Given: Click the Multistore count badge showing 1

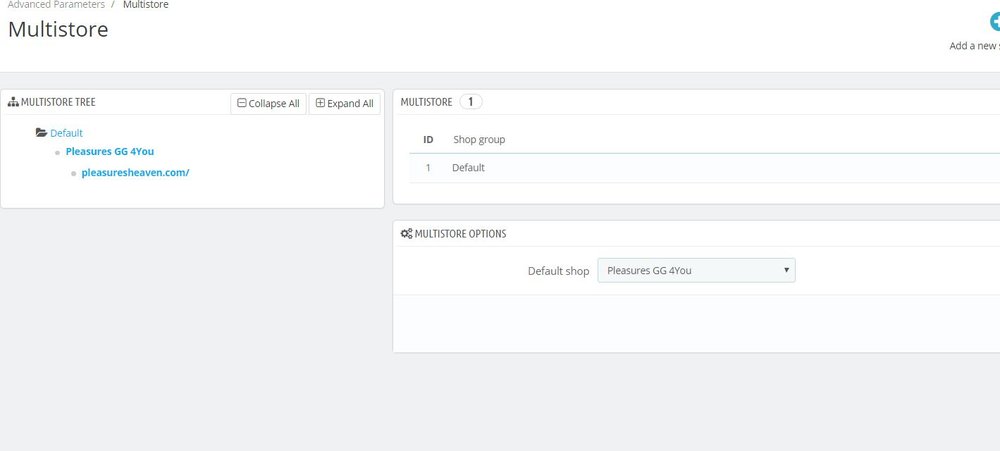Looking at the screenshot, I should [471, 102].
